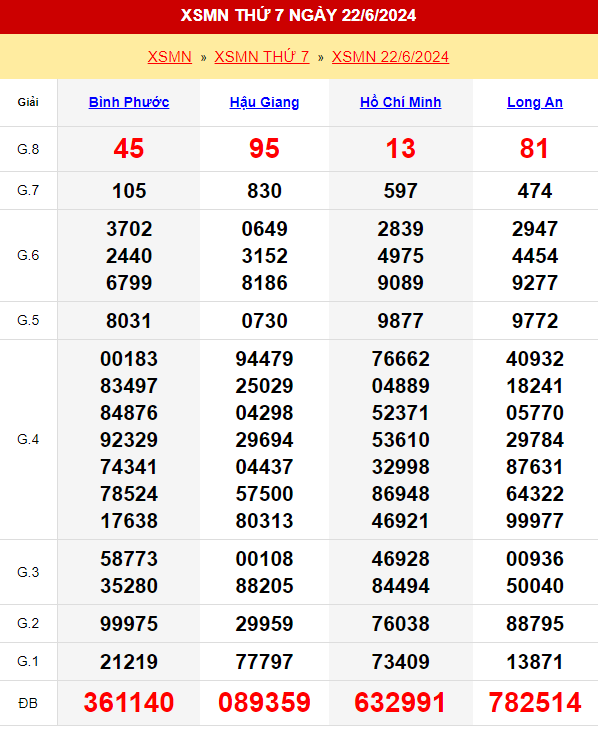Click the G.8 result 13

pos(400,149)
